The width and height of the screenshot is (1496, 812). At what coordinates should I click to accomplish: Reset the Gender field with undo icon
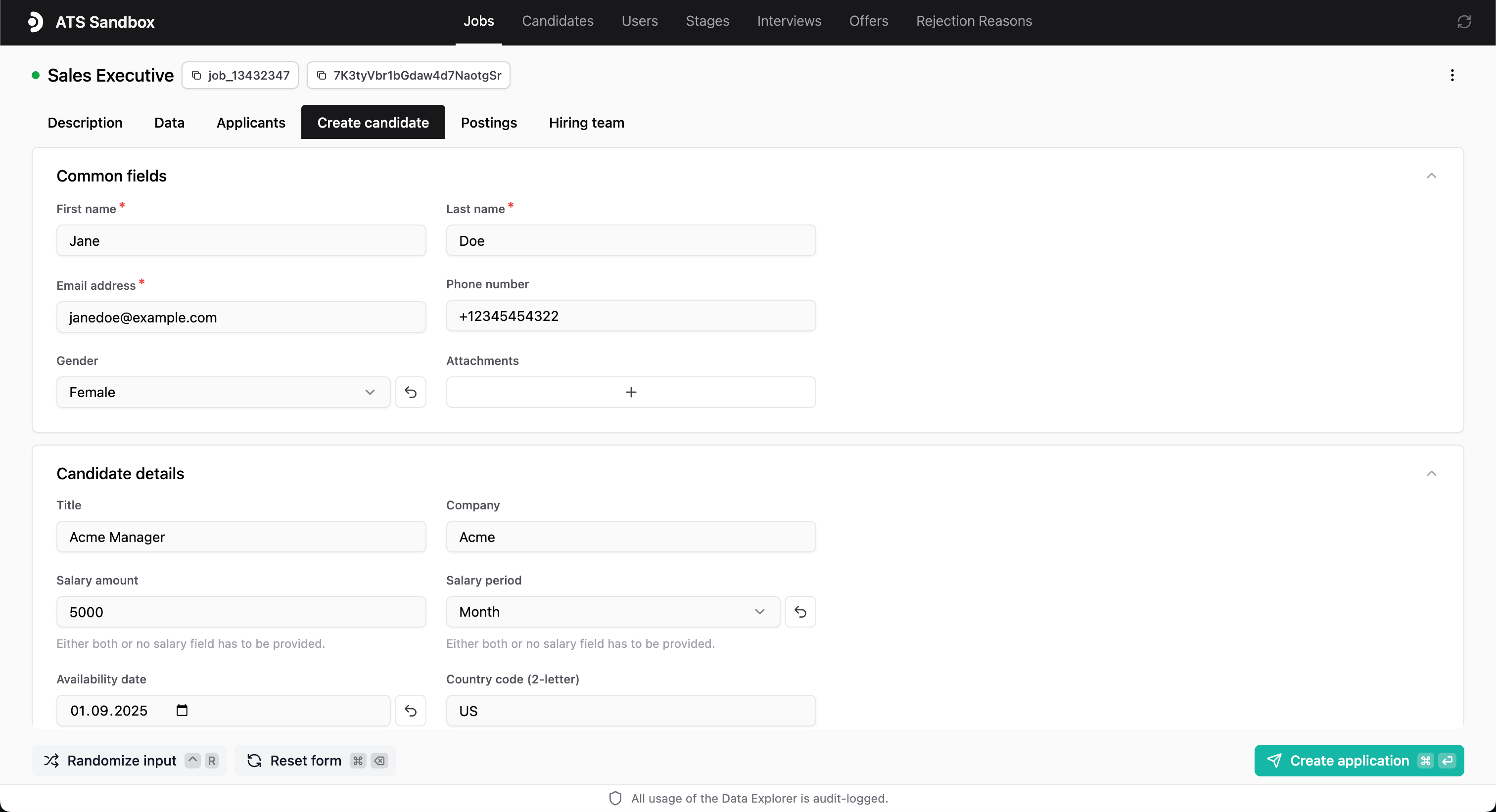tap(411, 392)
